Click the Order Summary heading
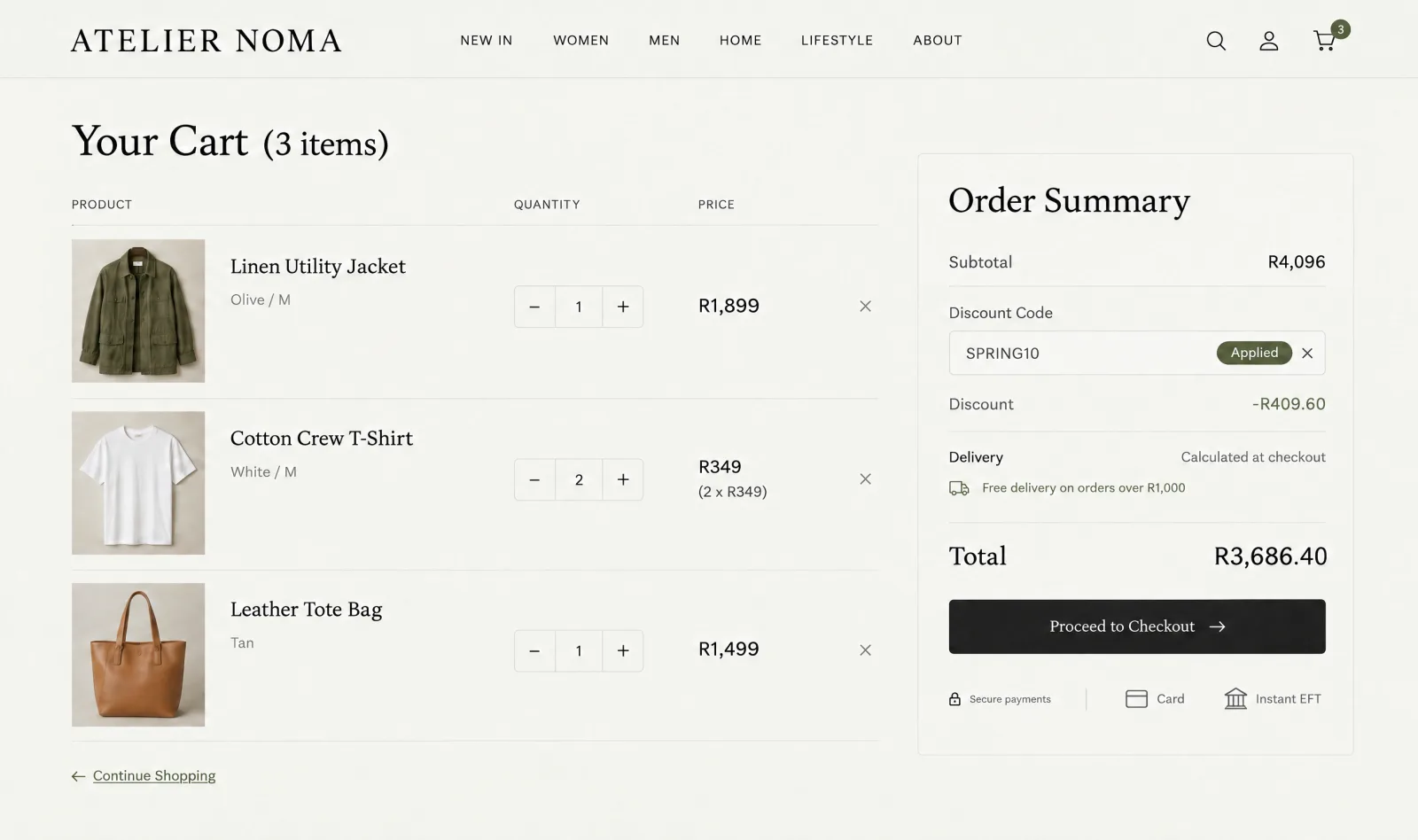Viewport: 1418px width, 840px height. click(x=1069, y=201)
